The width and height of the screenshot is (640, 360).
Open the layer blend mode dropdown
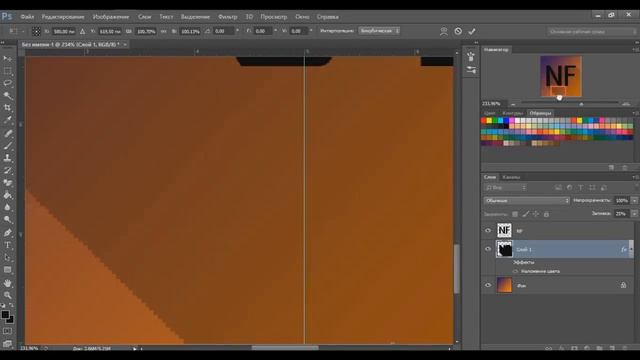527,200
